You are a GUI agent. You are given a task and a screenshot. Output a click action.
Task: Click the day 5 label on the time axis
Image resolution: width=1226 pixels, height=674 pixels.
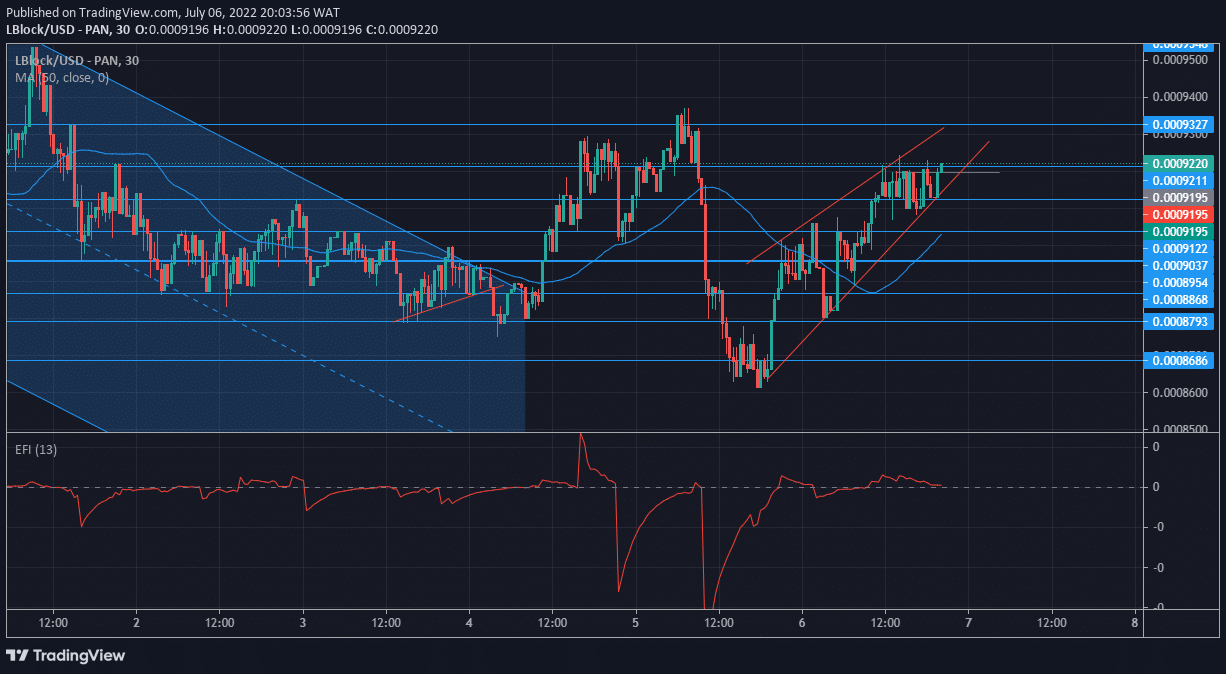coord(635,622)
